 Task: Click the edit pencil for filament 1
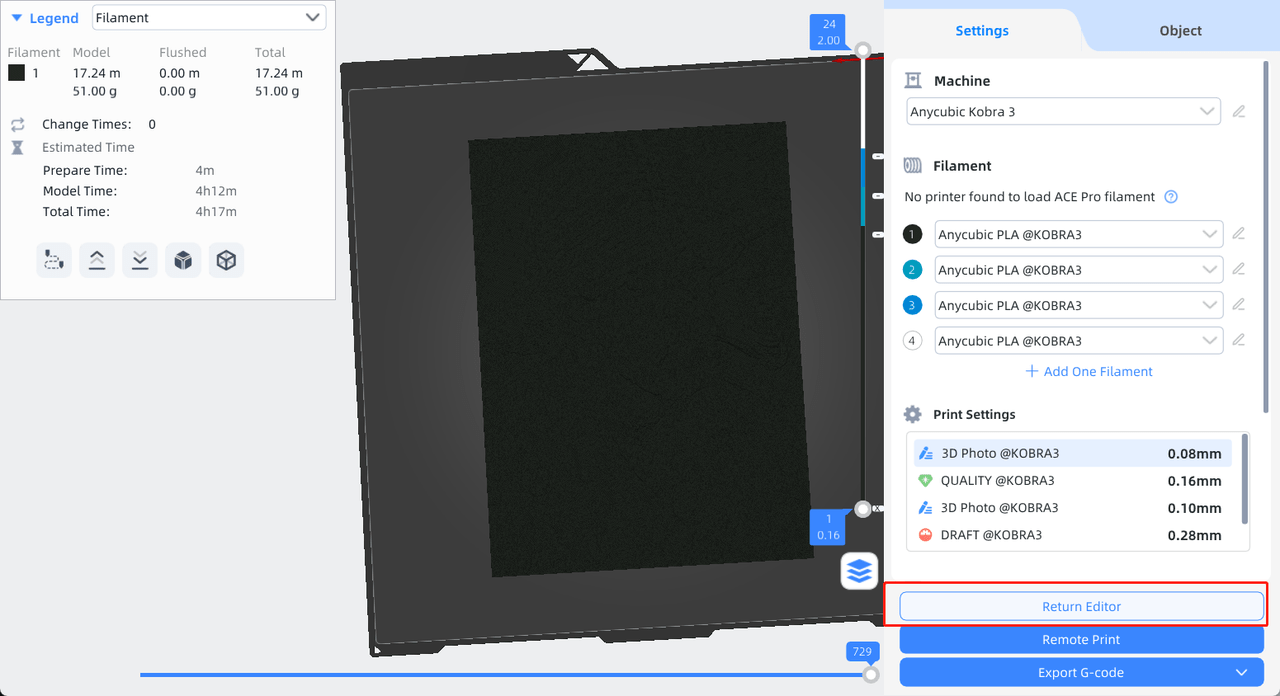(1239, 234)
